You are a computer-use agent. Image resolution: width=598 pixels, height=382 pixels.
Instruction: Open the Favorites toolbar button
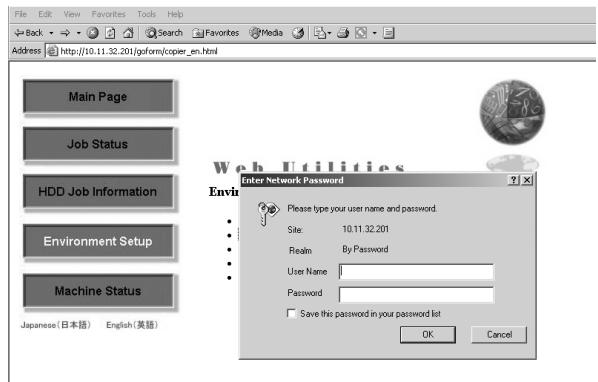215,33
